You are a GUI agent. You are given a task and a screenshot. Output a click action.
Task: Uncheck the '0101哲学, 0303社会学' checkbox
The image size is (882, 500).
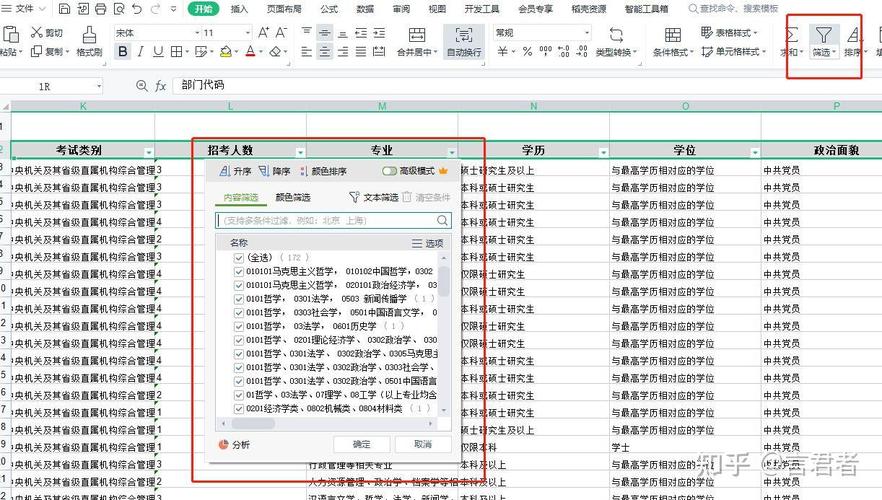tap(238, 313)
